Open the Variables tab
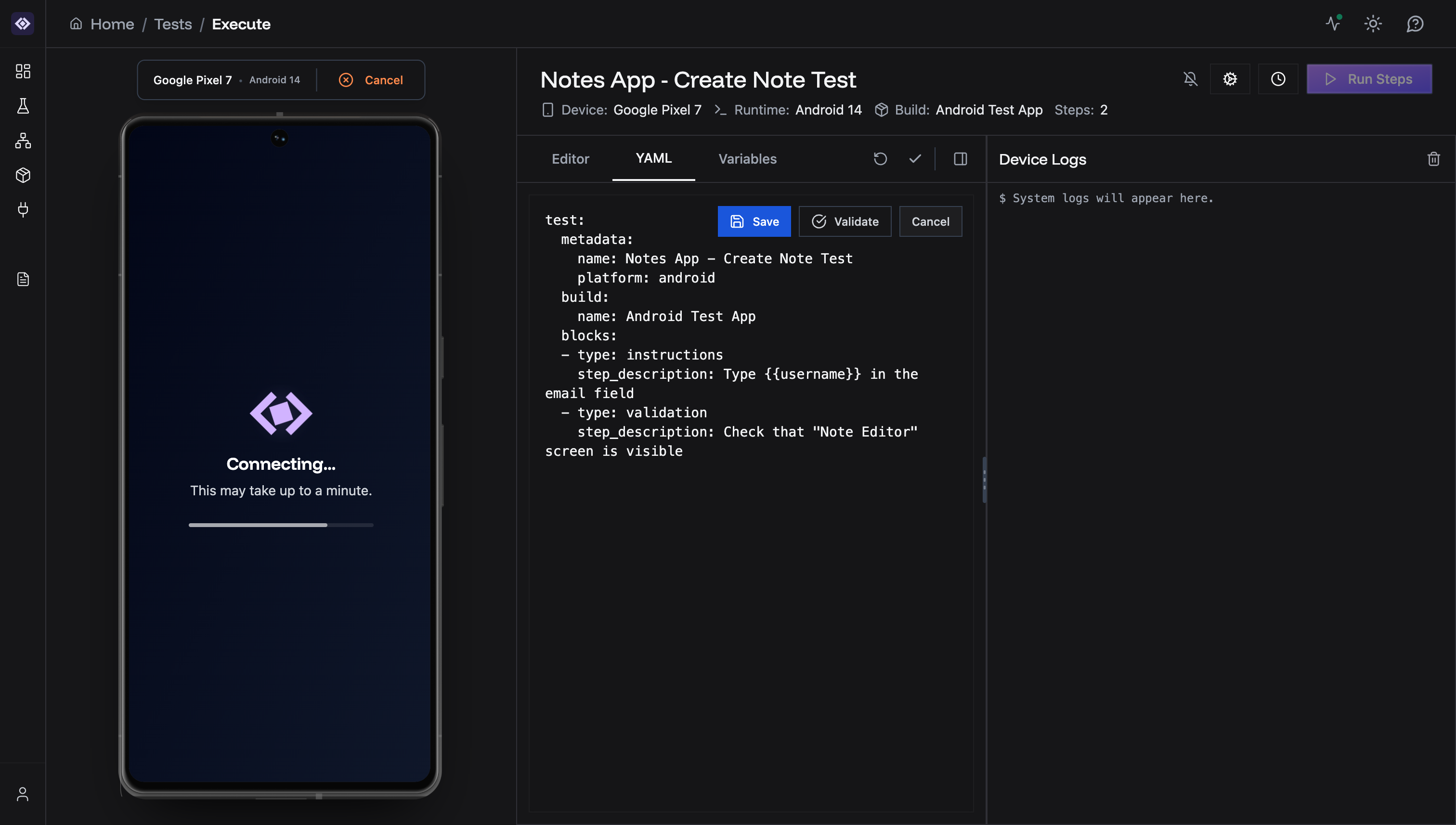The image size is (1456, 825). [747, 159]
